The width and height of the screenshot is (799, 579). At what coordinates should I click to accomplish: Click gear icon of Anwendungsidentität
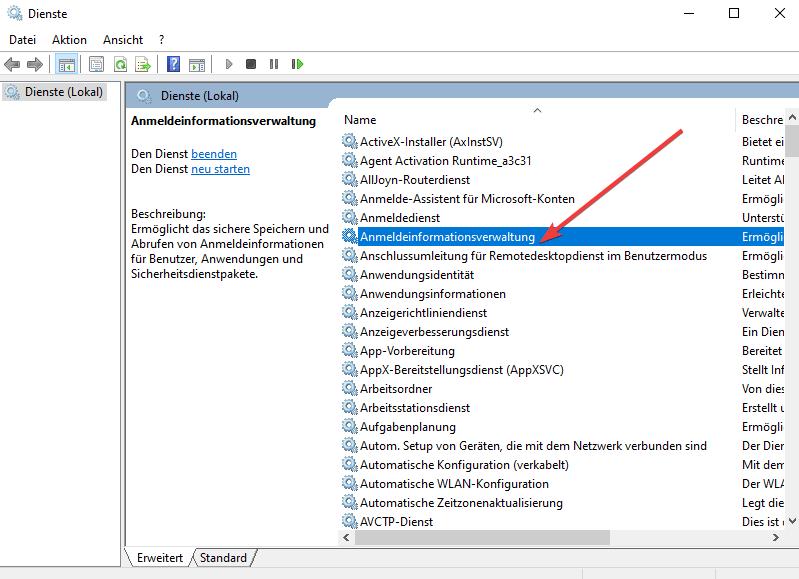350,274
